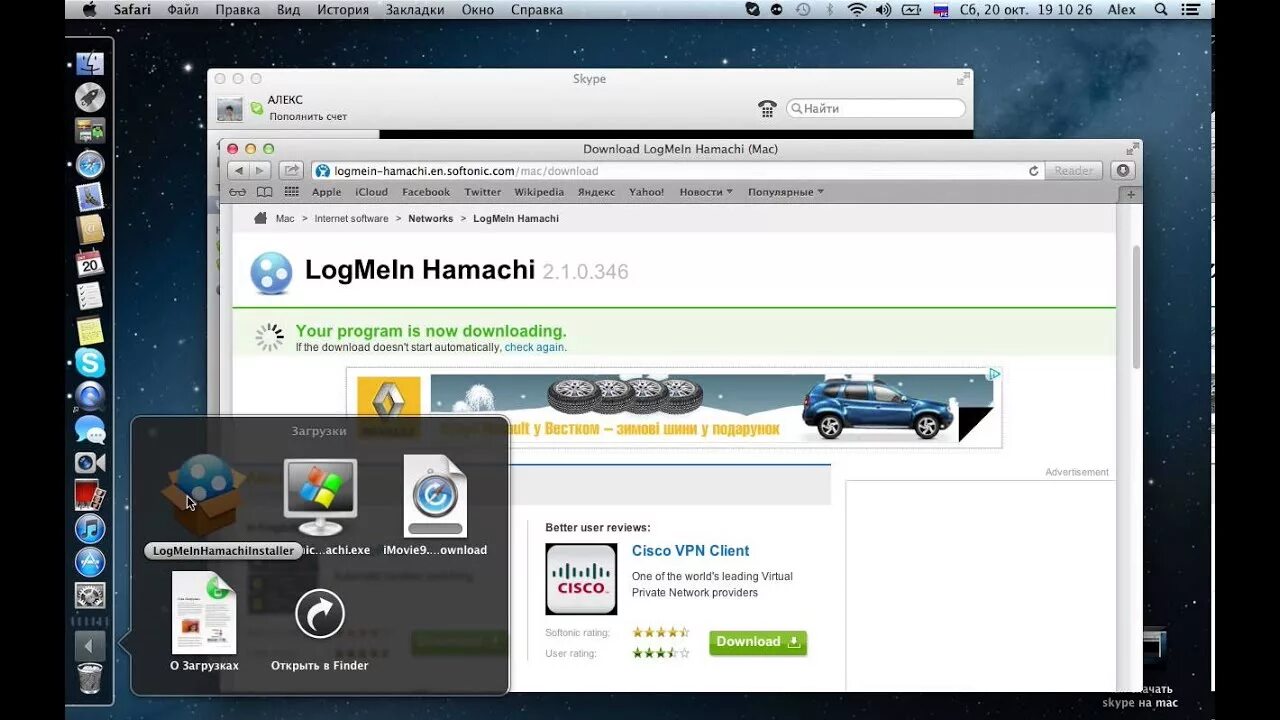1280x720 pixels.
Task: Open LogMeInHamachiInstaller package in Downloads stack
Action: [x=204, y=496]
